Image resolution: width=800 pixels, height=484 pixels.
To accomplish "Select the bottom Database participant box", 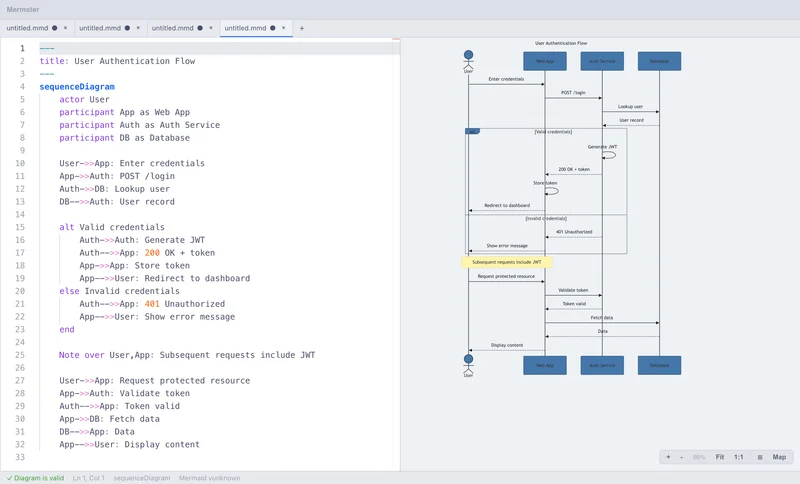I will point(659,365).
